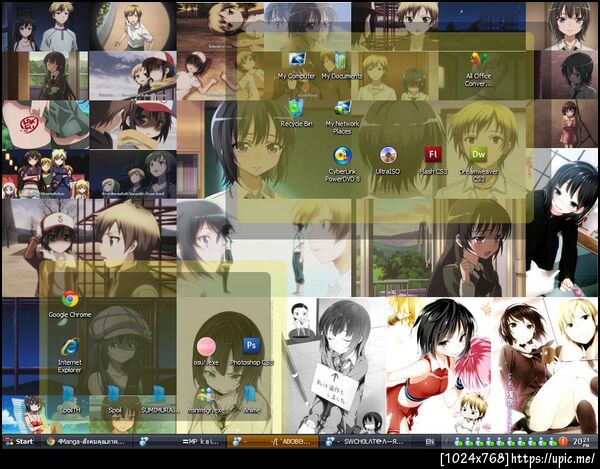Launch Google Chrome from the desktop
Screen dimensions: 600x469
(70, 305)
